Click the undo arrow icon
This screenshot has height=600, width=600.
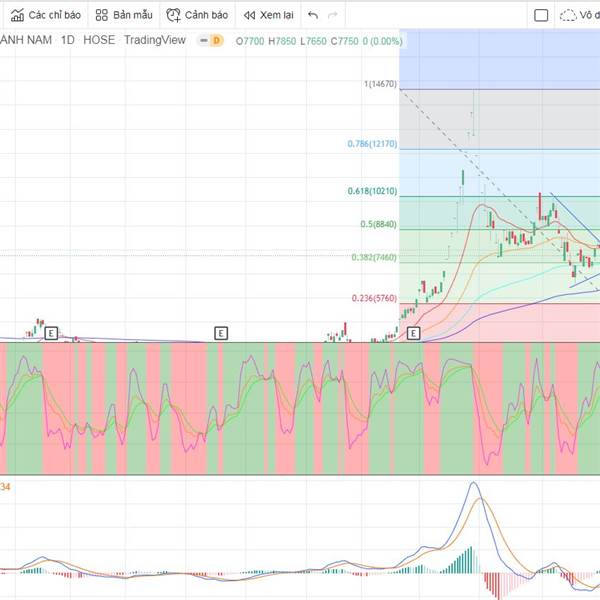pyautogui.click(x=313, y=15)
